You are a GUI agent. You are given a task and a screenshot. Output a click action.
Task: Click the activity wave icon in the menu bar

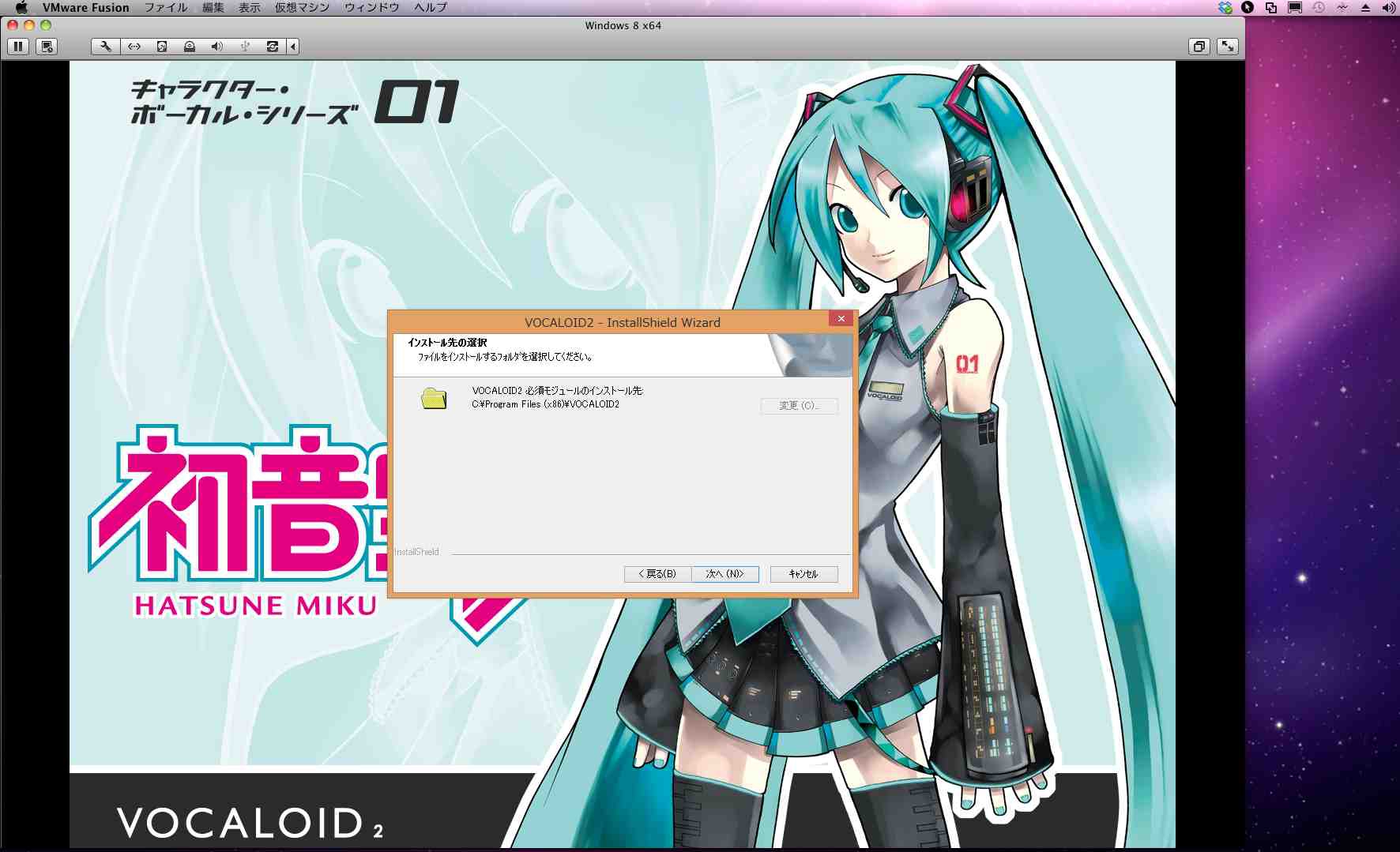[1342, 7]
